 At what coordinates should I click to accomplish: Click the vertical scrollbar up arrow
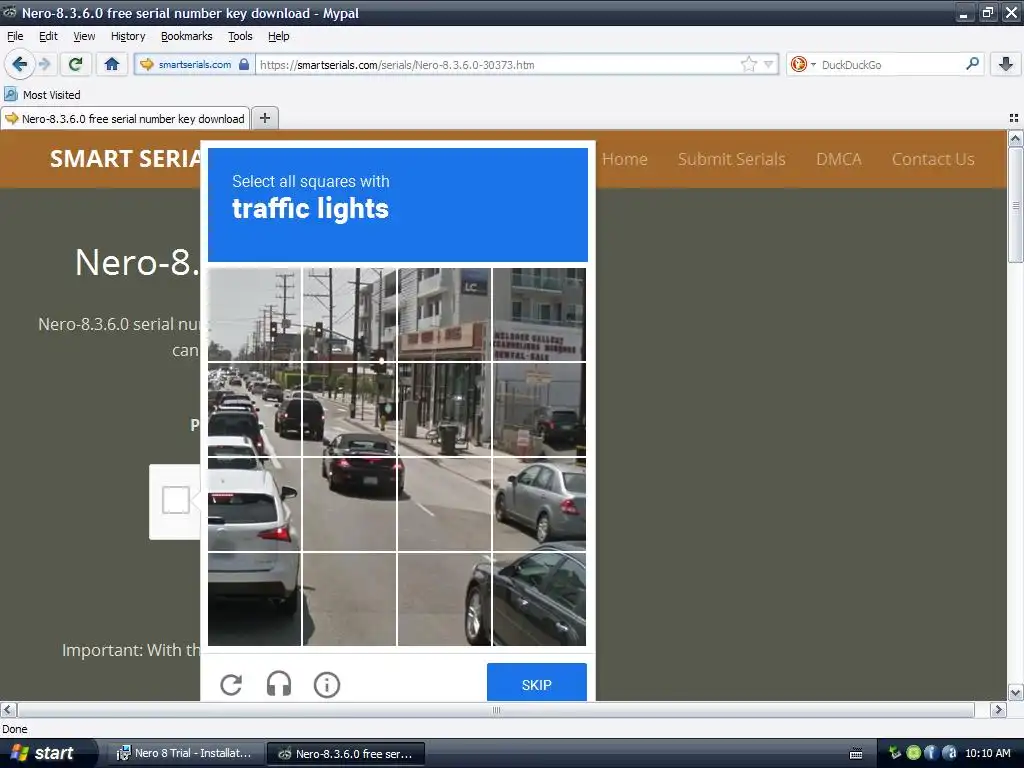click(x=1015, y=138)
